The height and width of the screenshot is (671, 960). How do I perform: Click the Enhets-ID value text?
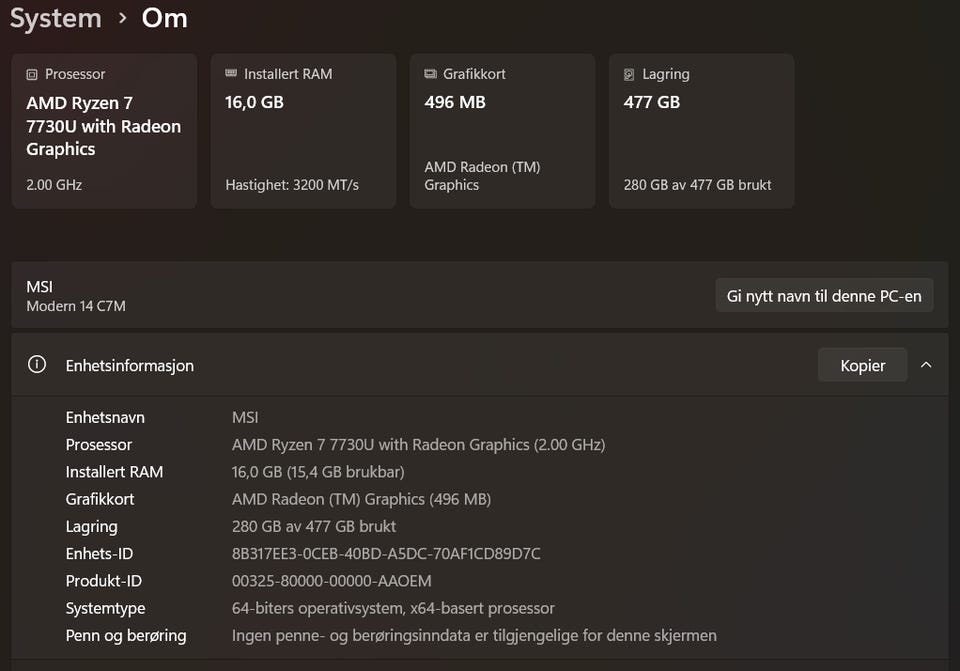(386, 553)
